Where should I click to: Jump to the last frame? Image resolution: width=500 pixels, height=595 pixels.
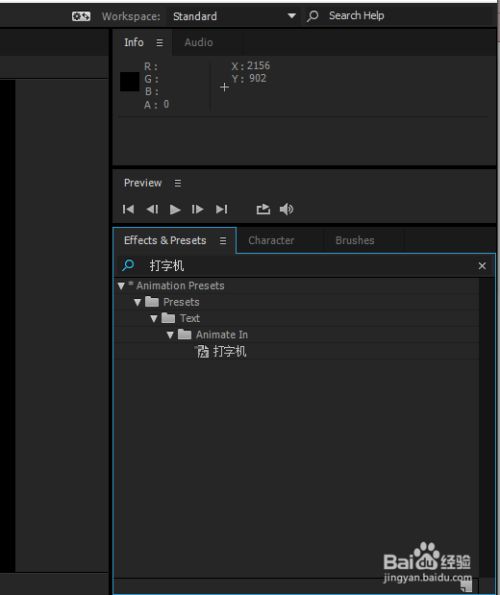pos(222,209)
